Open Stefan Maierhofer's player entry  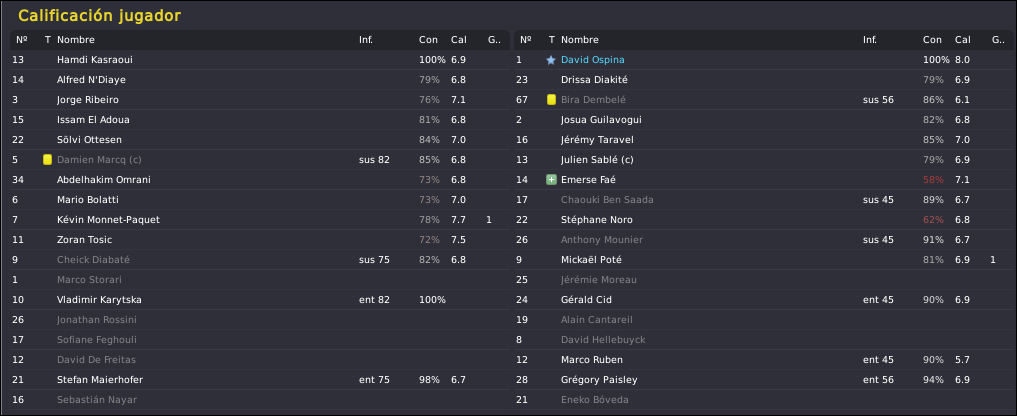click(101, 380)
